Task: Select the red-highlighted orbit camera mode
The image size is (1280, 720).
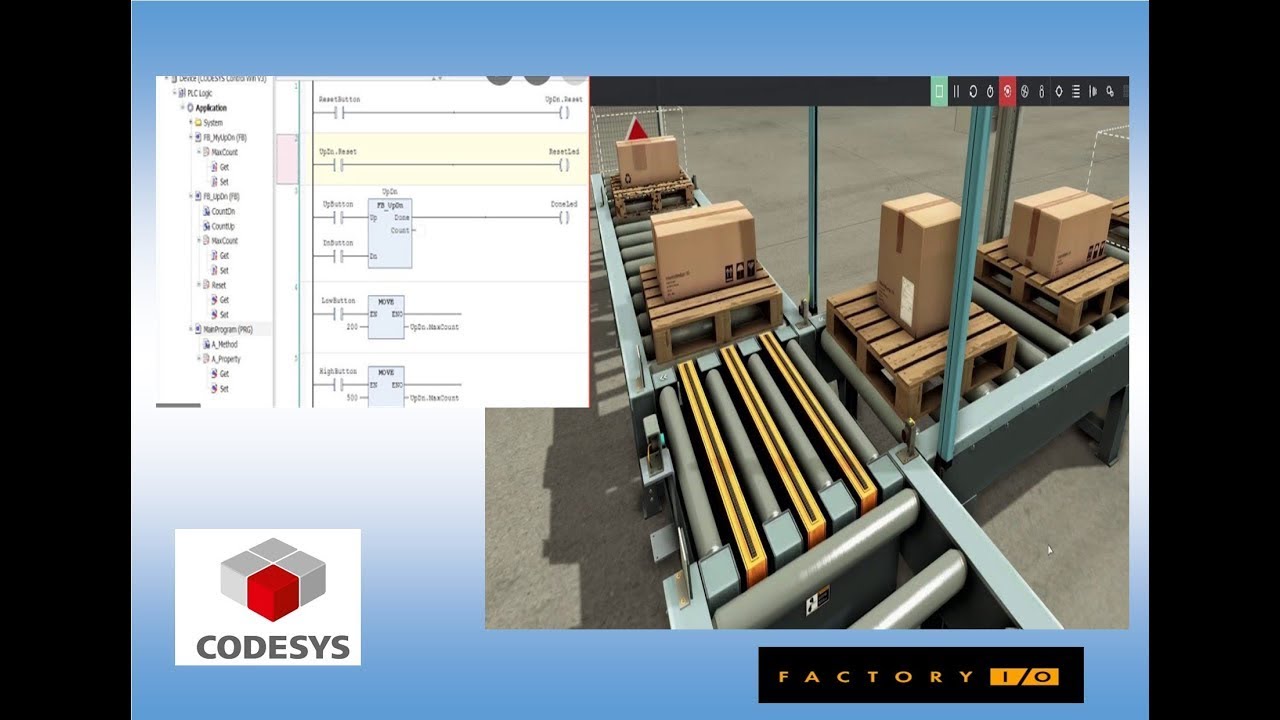Action: (1008, 91)
